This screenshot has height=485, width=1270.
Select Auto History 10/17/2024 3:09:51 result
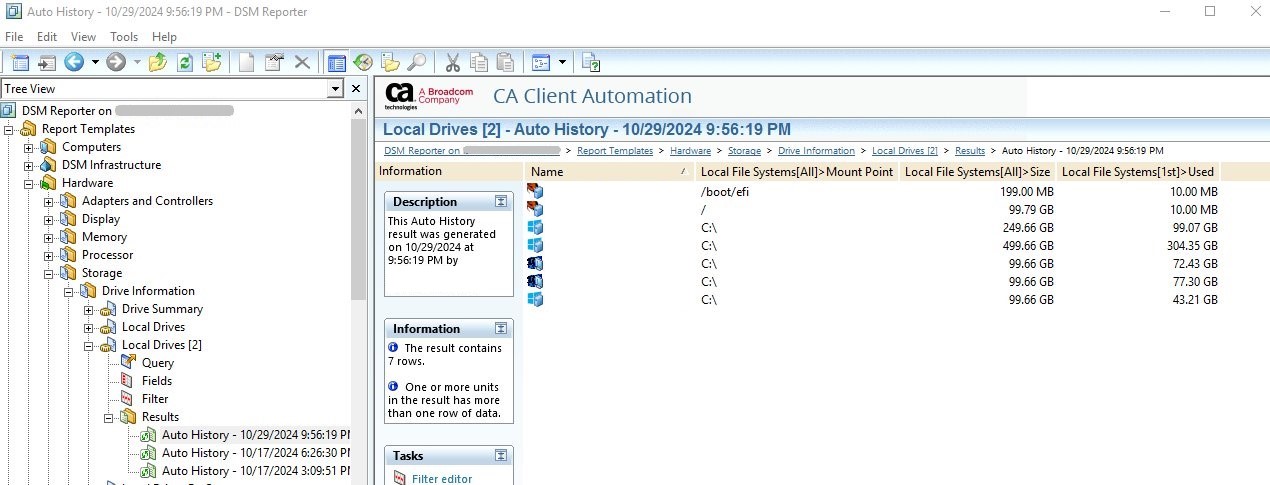(256, 471)
